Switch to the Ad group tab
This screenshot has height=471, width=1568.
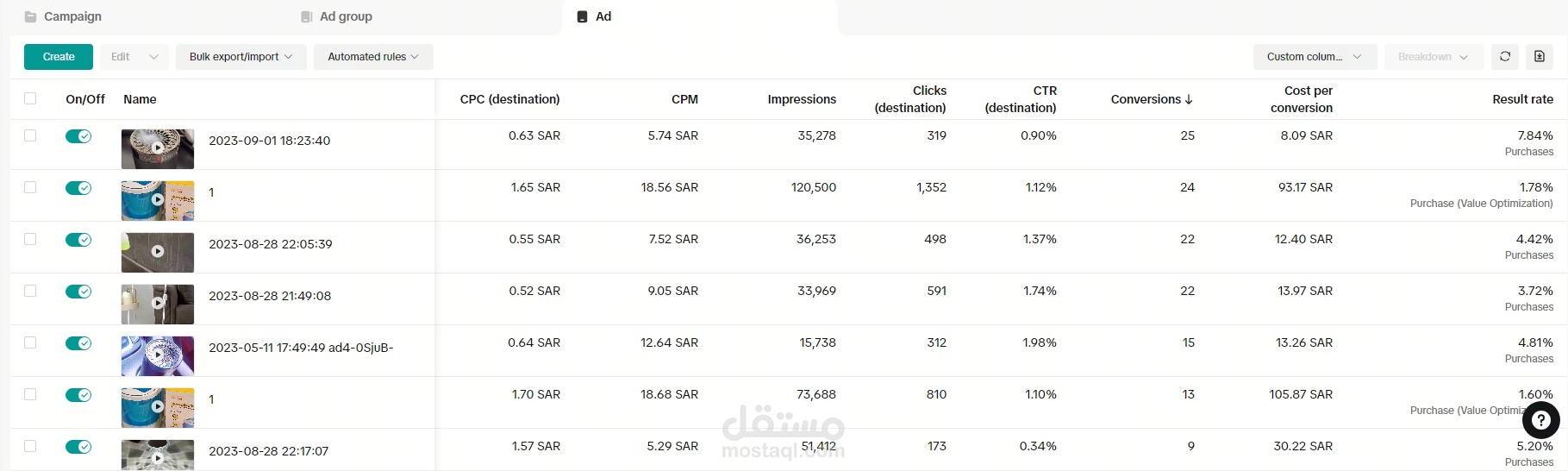click(346, 16)
